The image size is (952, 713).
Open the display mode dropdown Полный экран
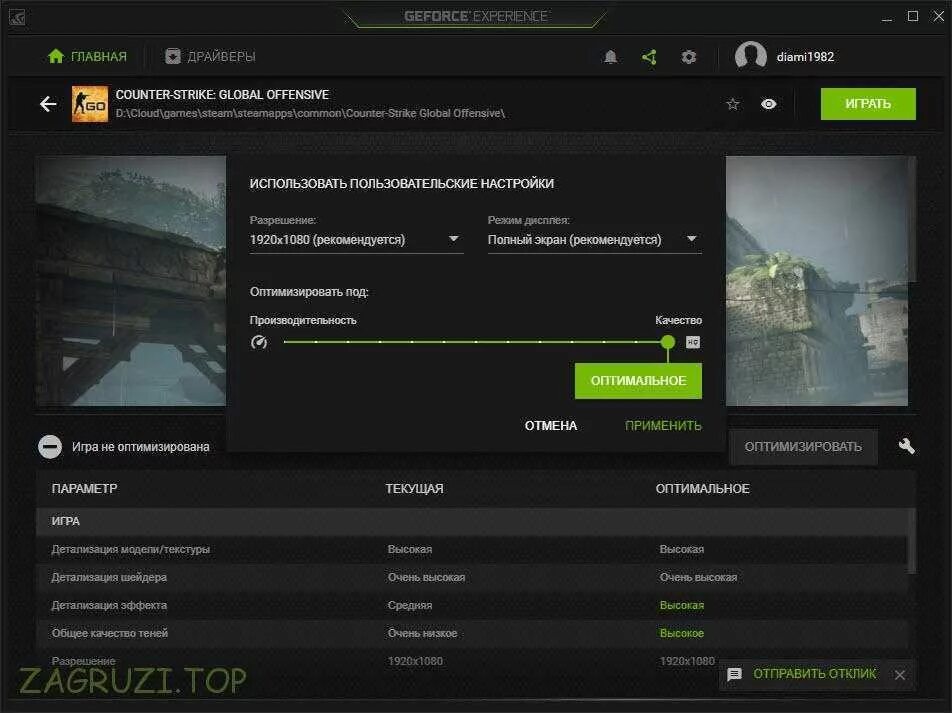tap(594, 240)
